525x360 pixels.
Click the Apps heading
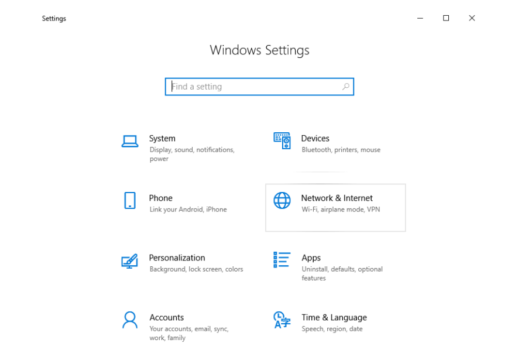click(x=311, y=258)
